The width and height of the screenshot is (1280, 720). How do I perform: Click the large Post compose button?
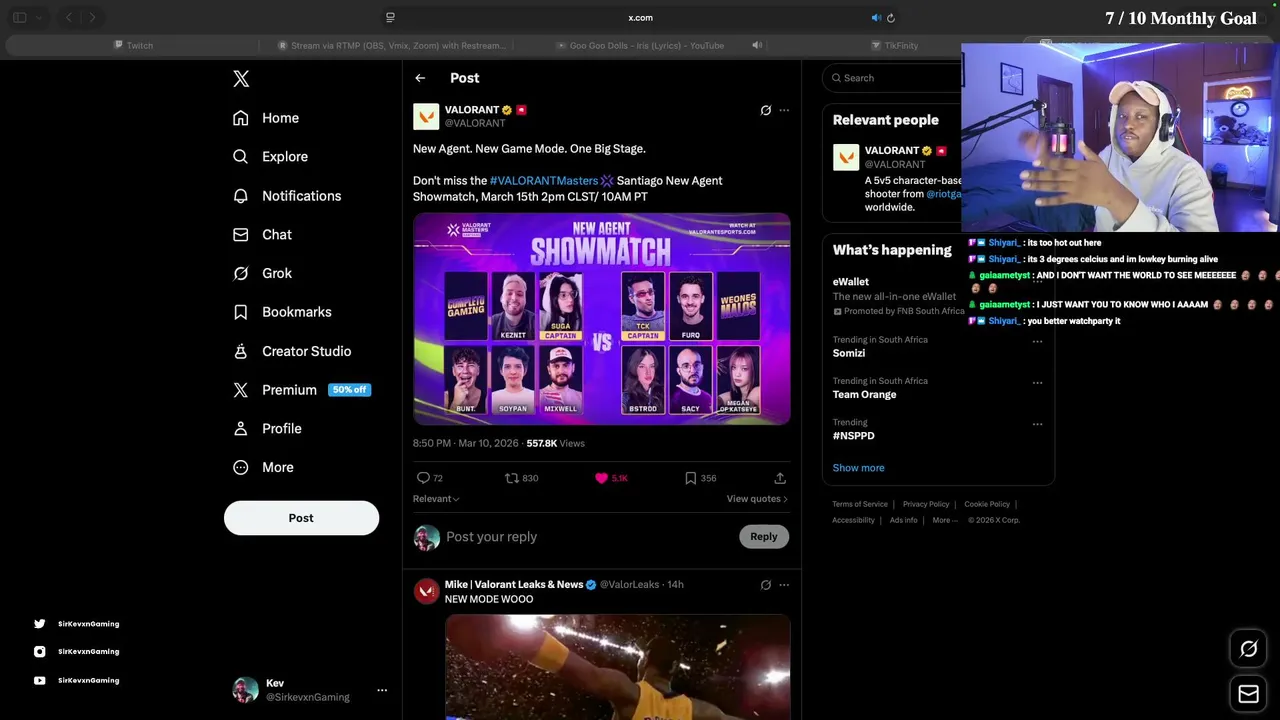click(x=301, y=518)
